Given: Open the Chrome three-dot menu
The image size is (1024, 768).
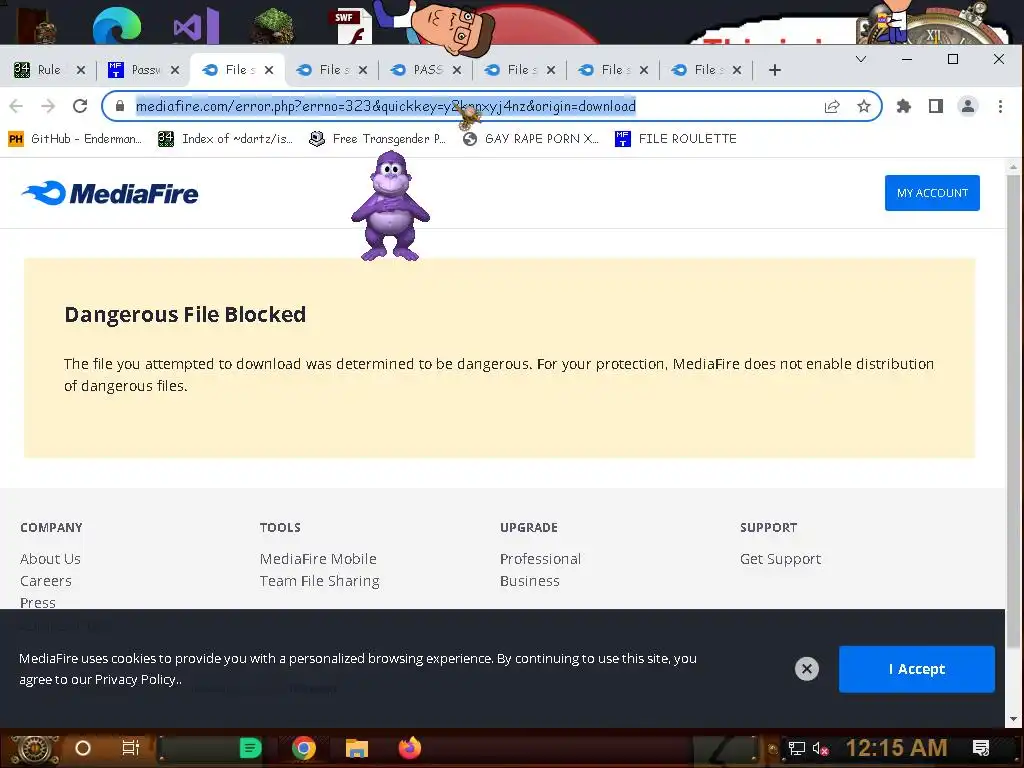Looking at the screenshot, I should (1000, 106).
